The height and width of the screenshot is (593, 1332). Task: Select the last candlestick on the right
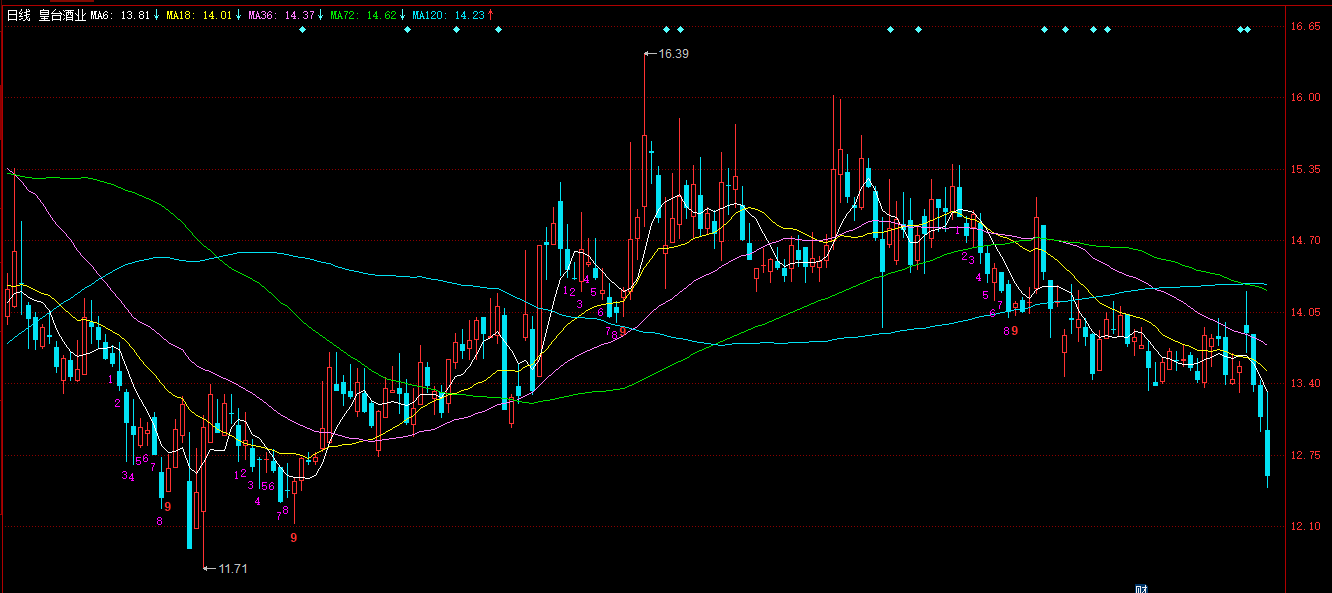[1267, 453]
